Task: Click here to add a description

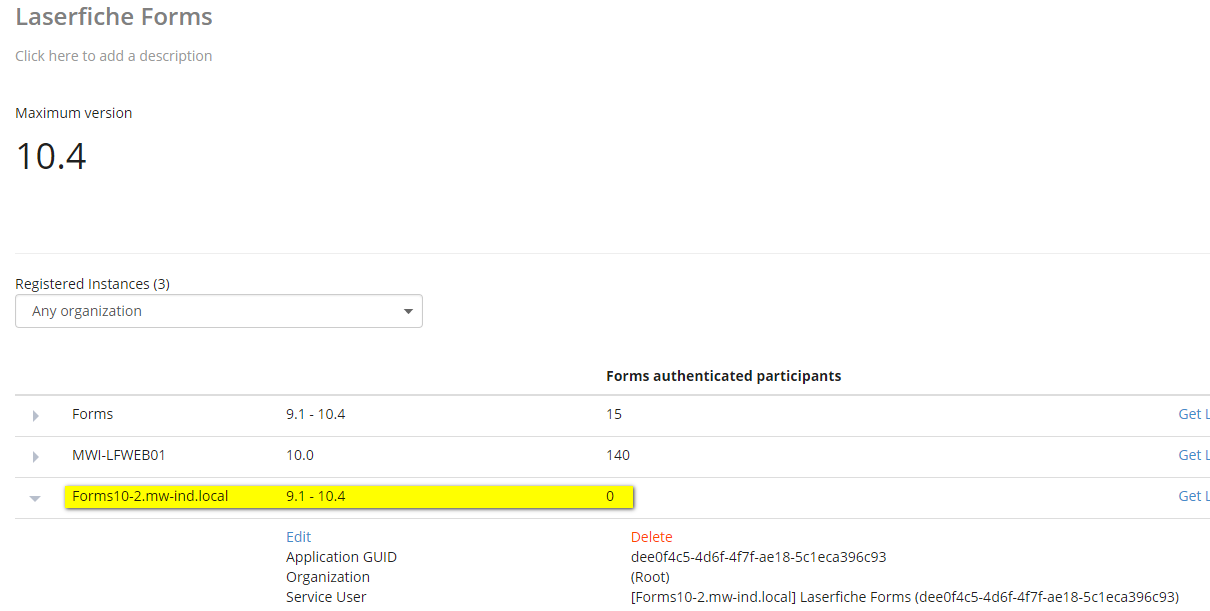Action: click(113, 56)
